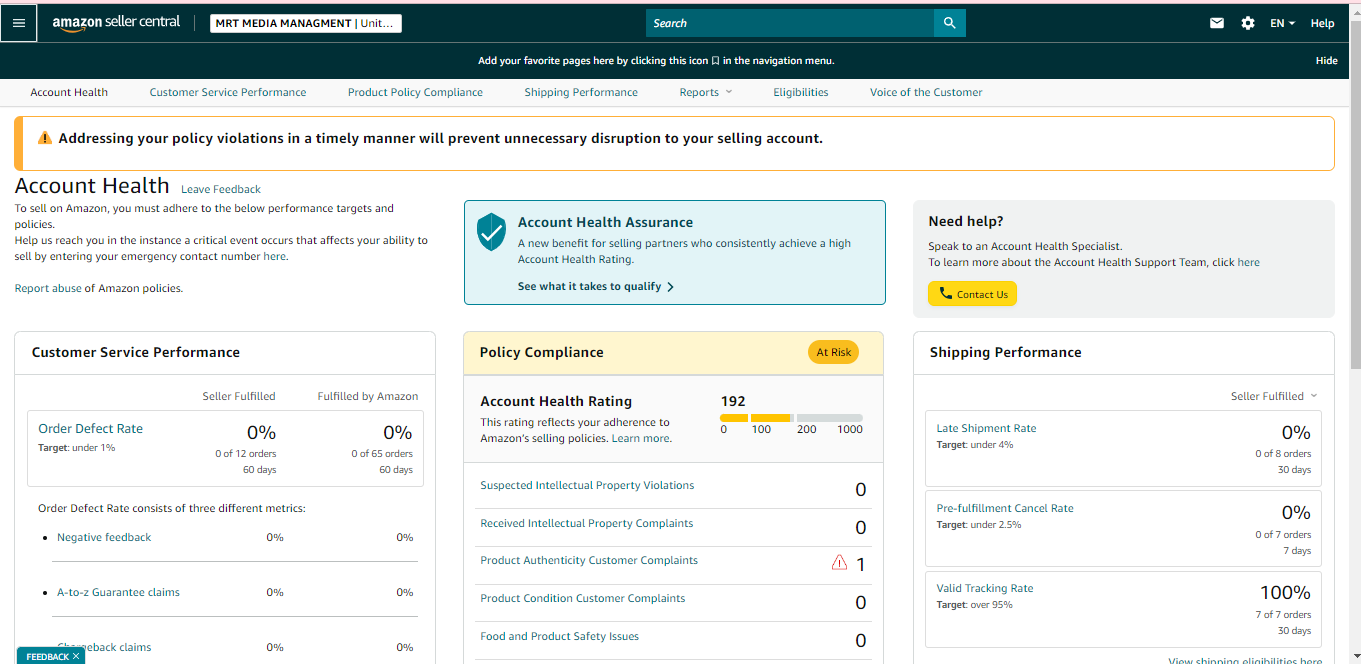Click the emergency contact 'here' link
The width and height of the screenshot is (1361, 664).
[274, 257]
